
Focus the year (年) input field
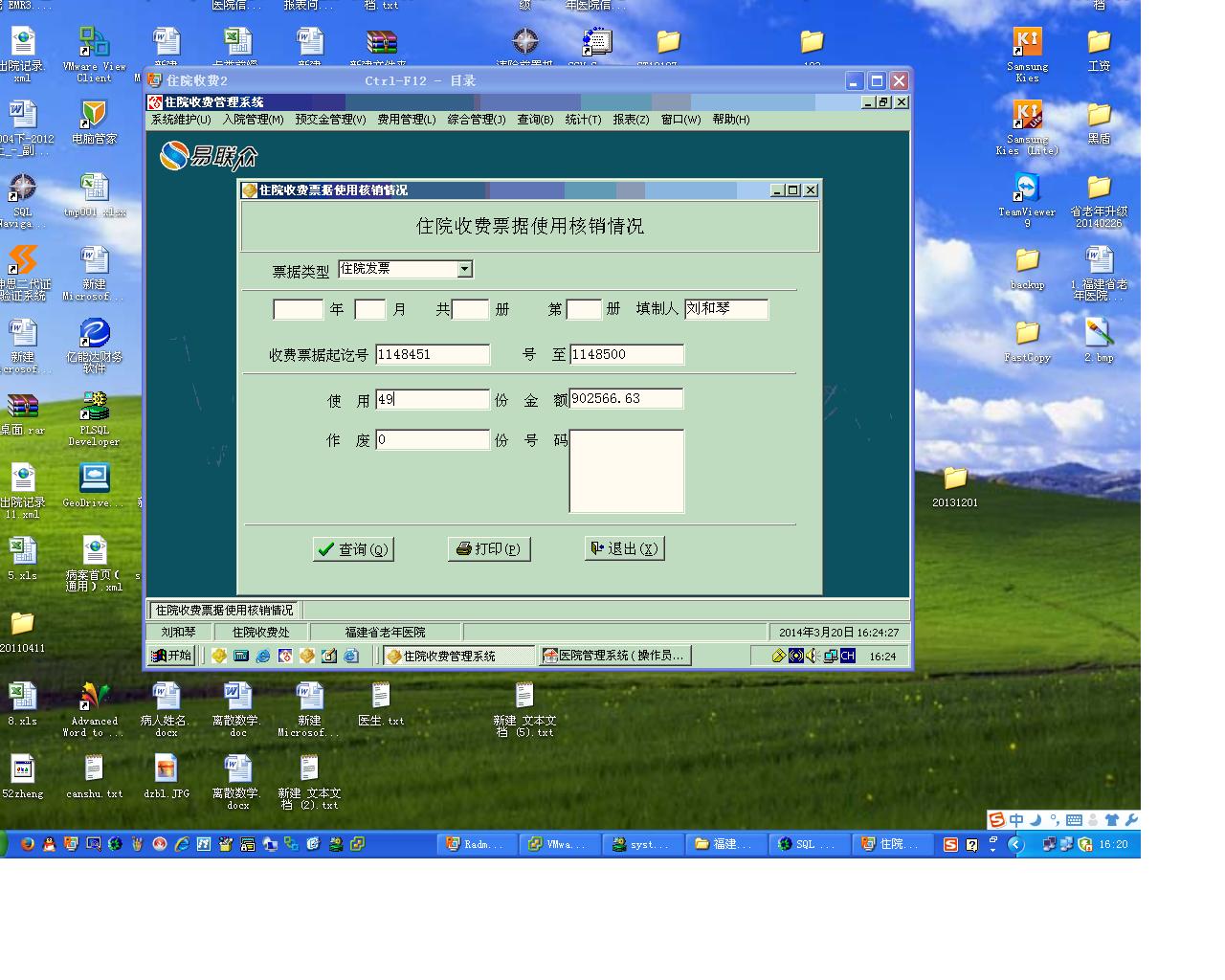[x=299, y=309]
